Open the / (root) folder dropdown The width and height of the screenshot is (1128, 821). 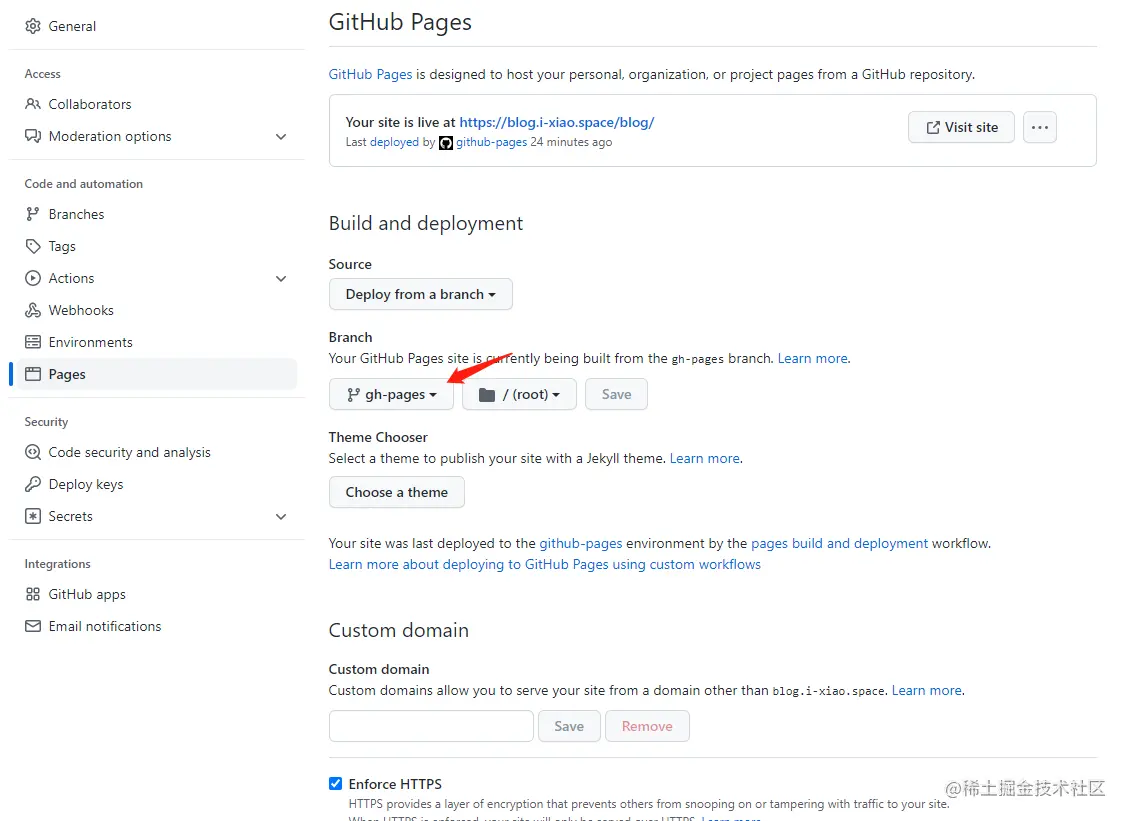point(519,394)
